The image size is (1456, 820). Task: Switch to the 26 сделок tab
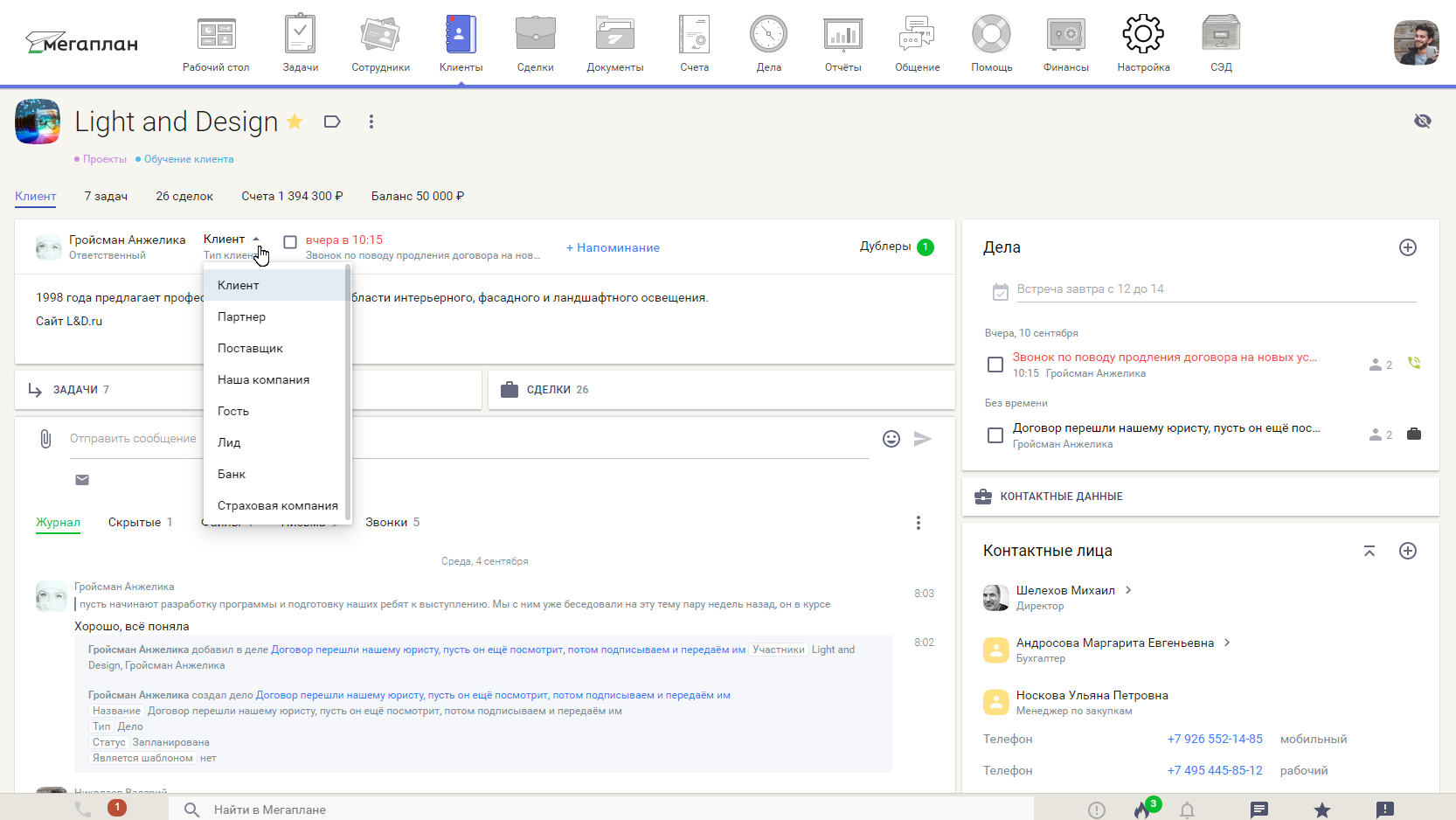[x=184, y=196]
